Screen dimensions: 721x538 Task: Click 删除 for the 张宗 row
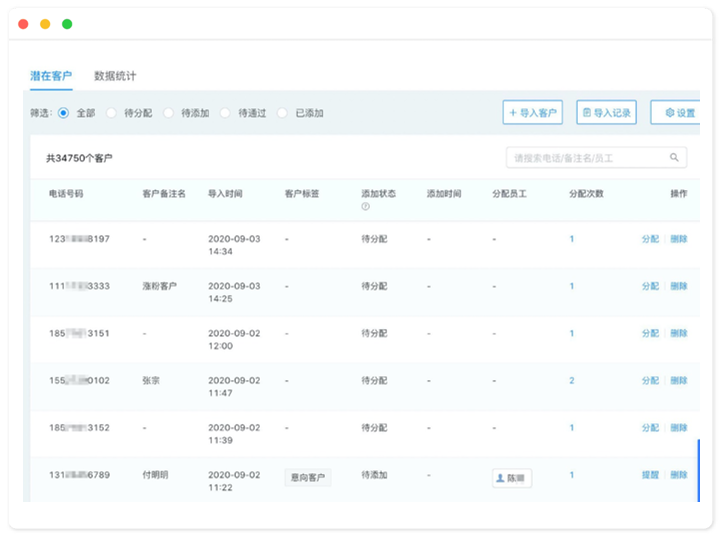coord(679,380)
